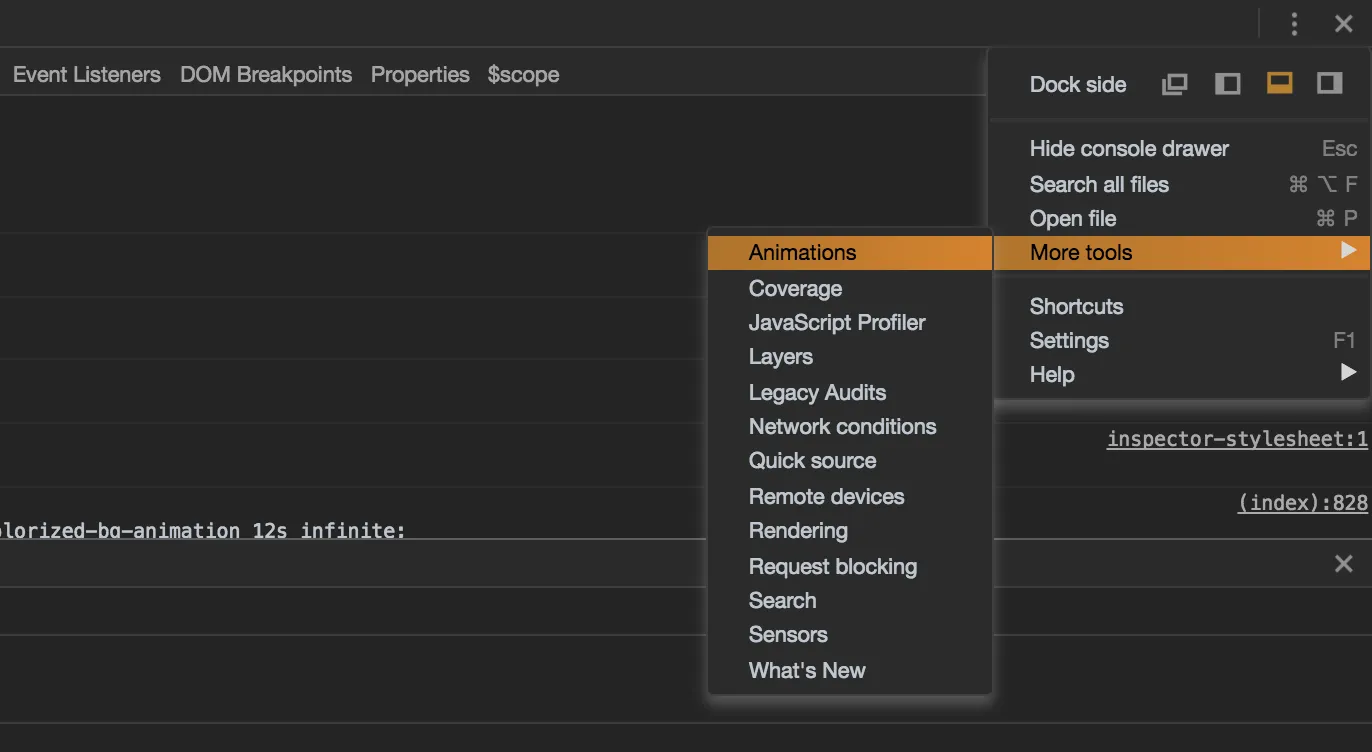Open the (index):828 source link
1372x752 pixels.
click(x=1302, y=503)
